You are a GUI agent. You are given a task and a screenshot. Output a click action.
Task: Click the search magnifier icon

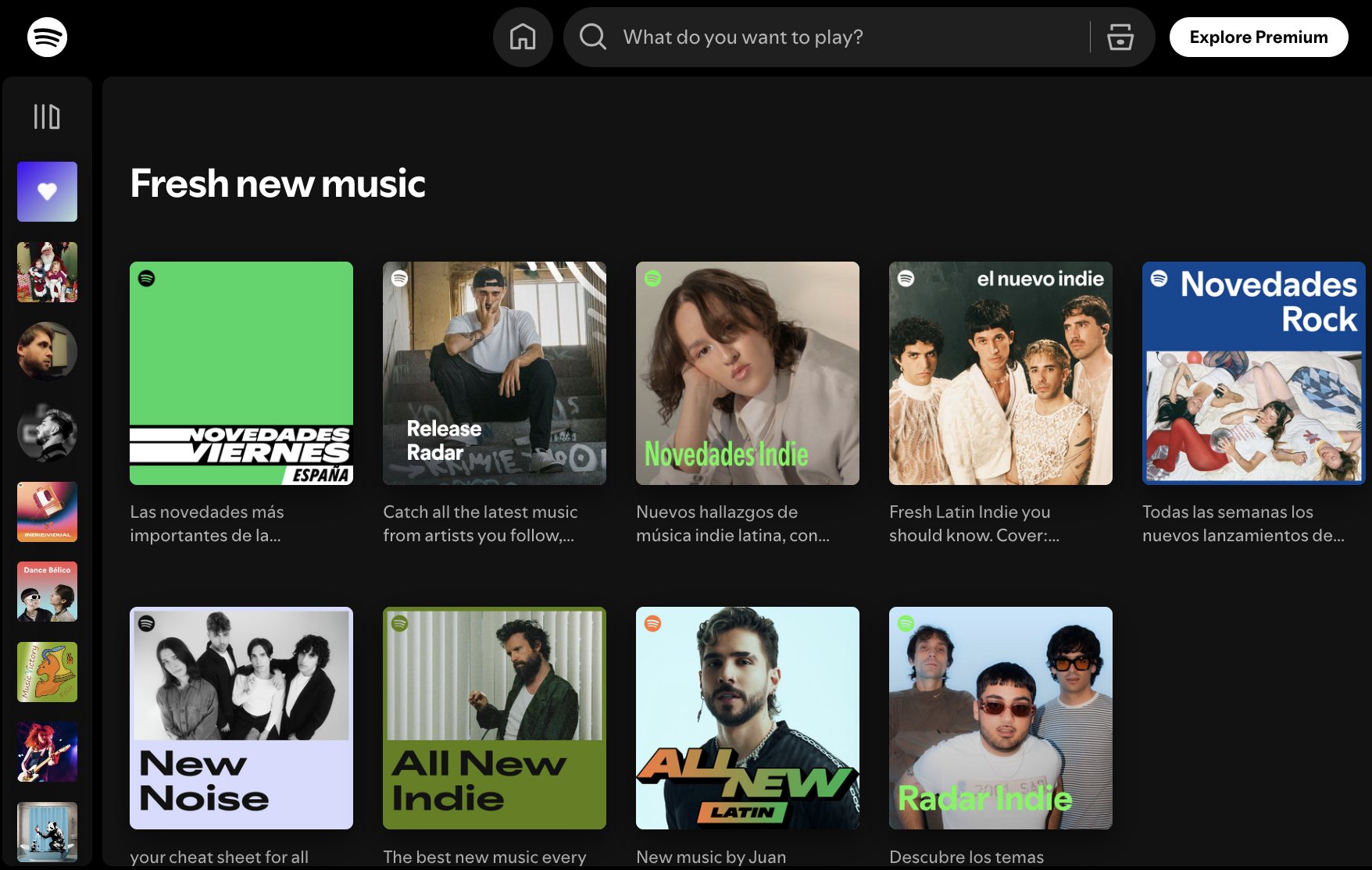593,37
